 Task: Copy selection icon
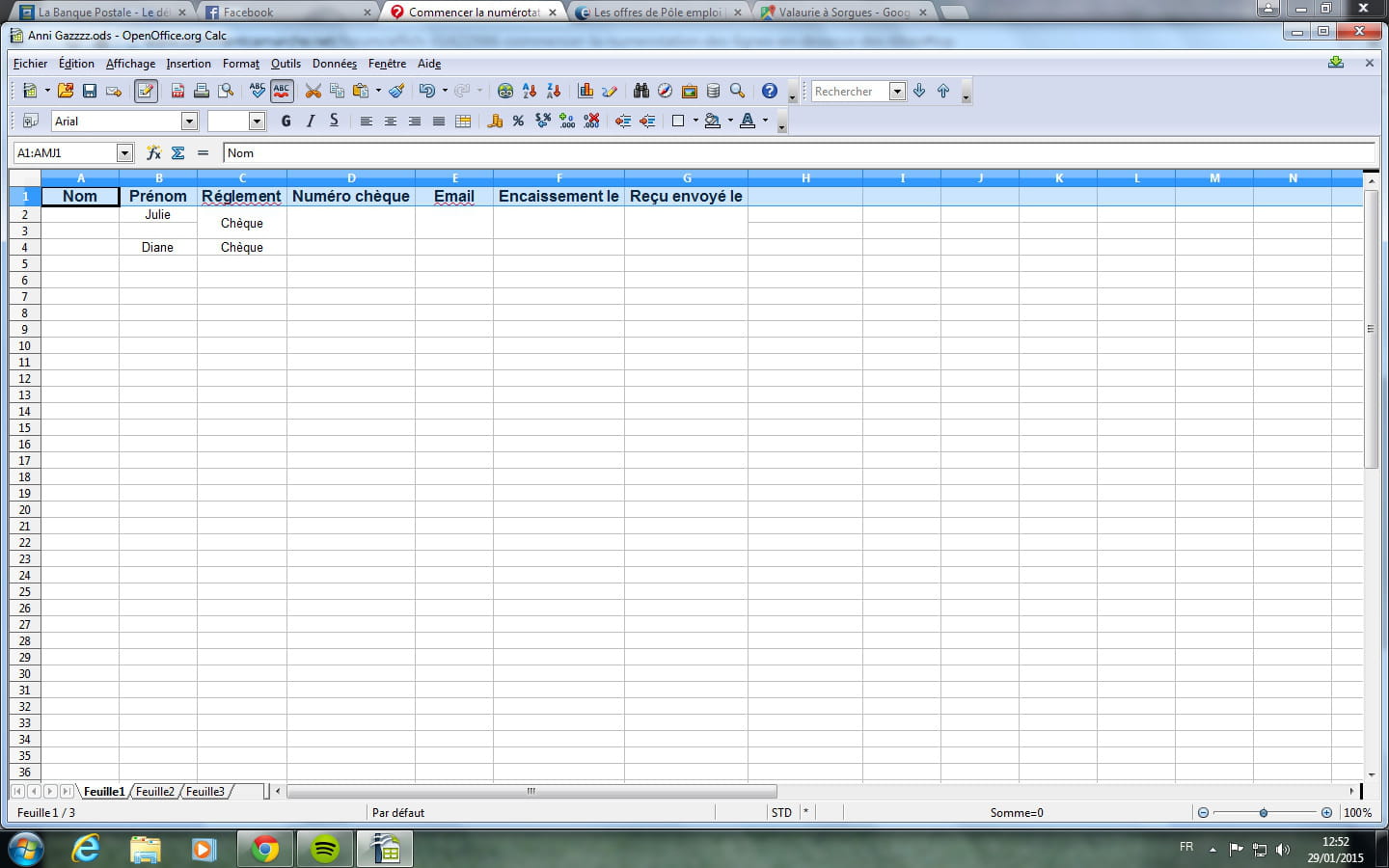337,91
